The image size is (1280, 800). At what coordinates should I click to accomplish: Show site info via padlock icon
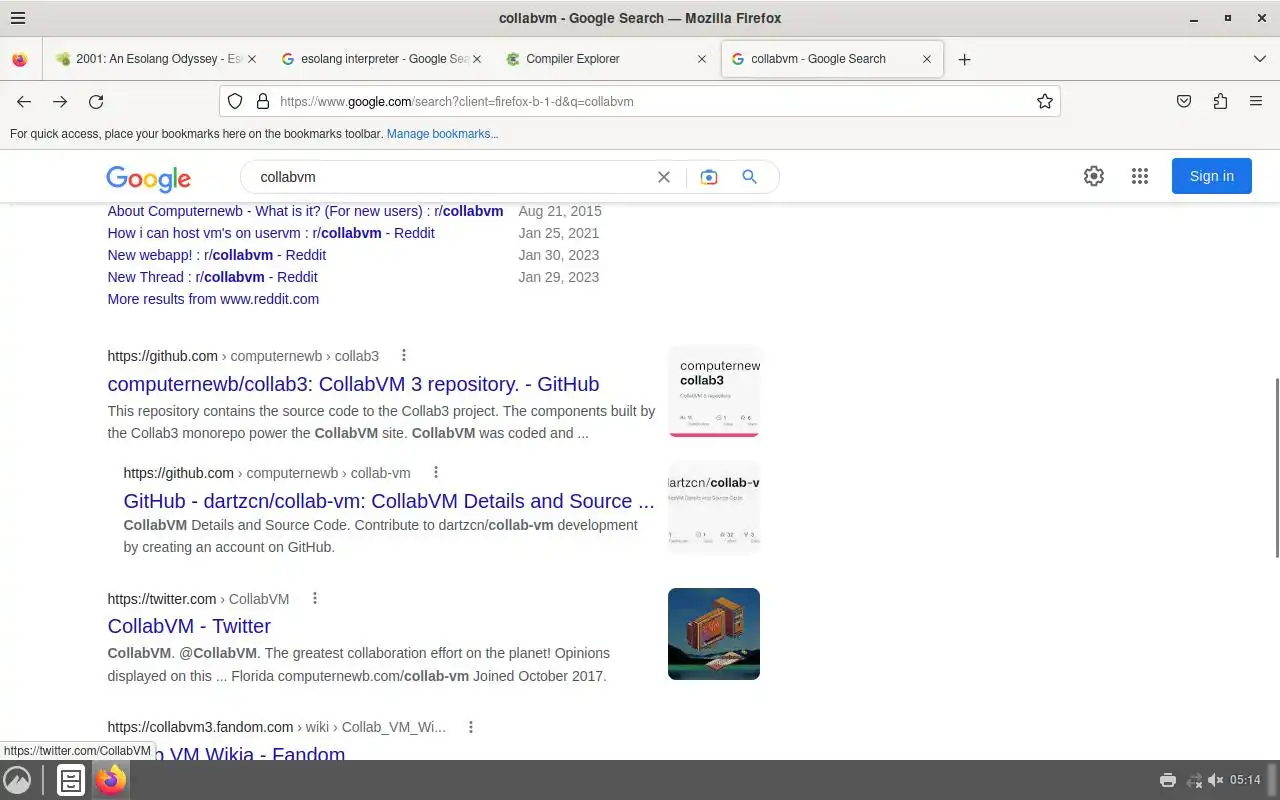[263, 101]
